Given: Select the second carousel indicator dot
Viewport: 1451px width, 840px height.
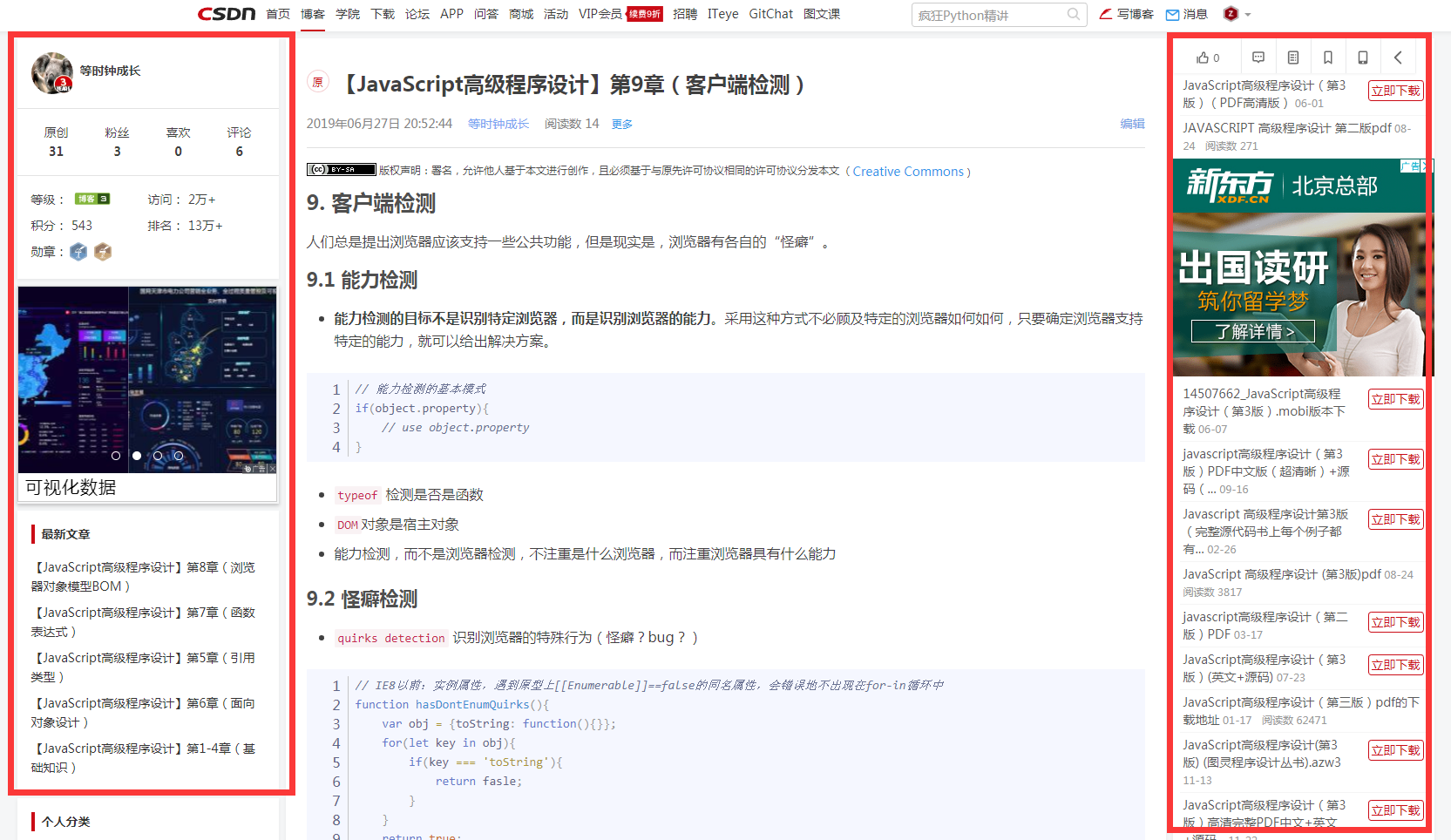Looking at the screenshot, I should point(136,455).
